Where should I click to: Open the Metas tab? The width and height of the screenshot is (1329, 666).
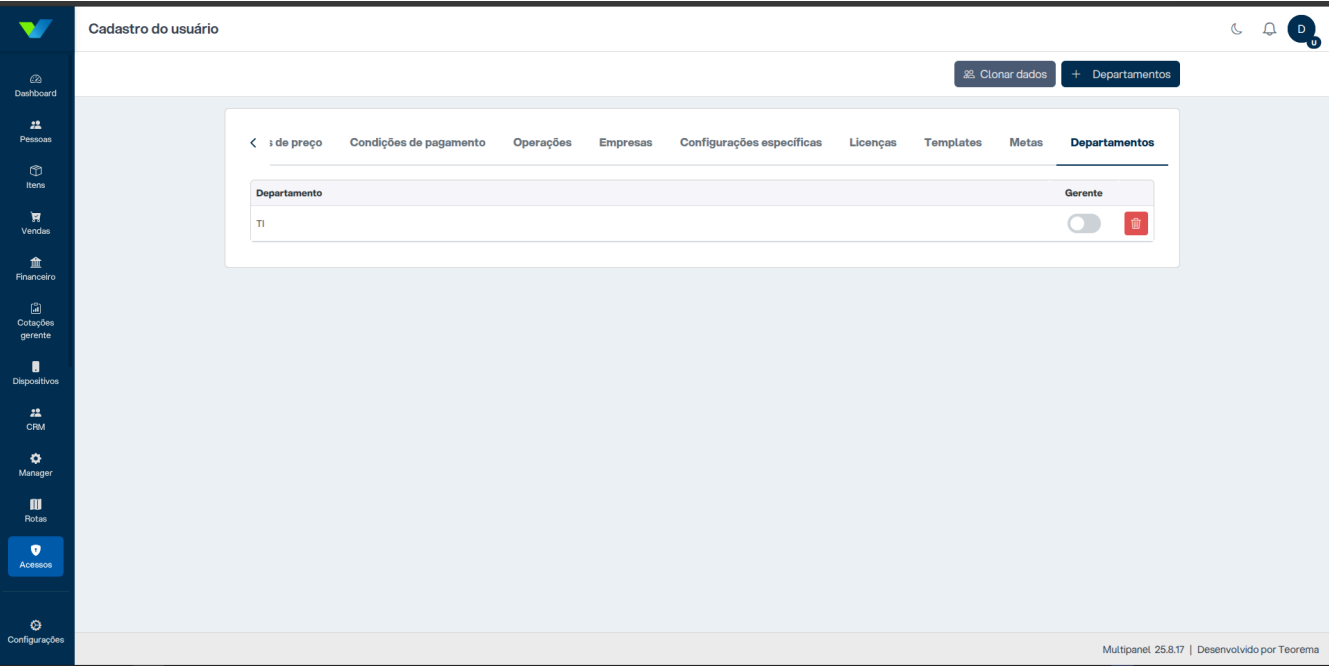1026,143
